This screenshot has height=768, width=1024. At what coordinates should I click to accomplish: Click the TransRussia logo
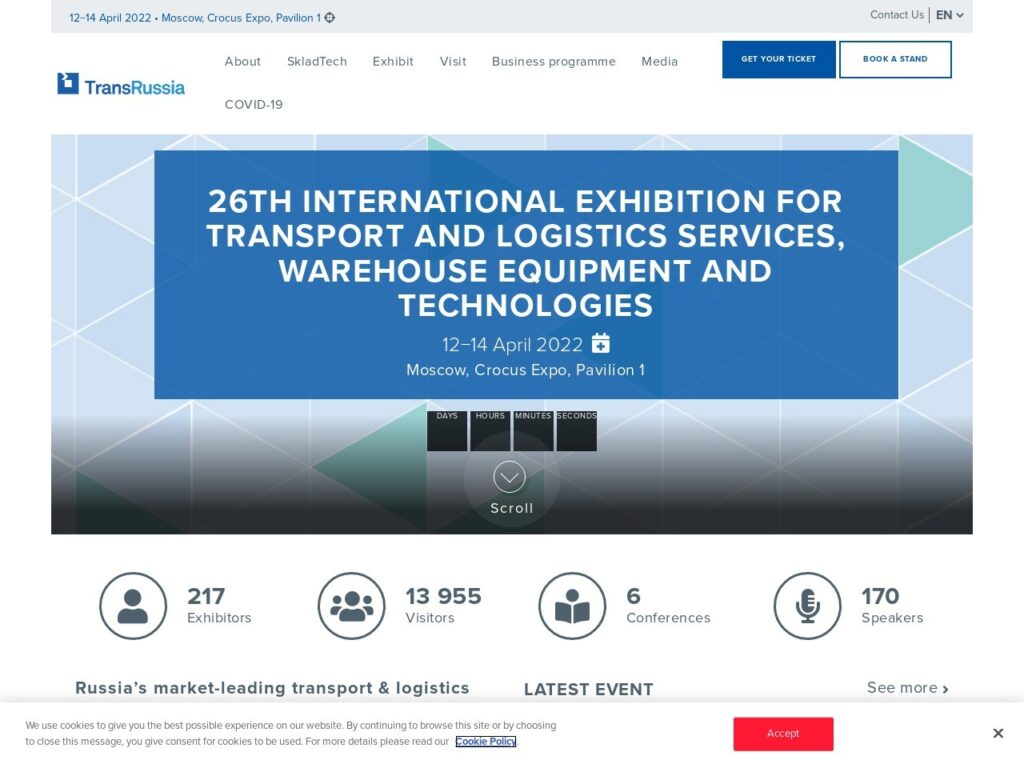pyautogui.click(x=121, y=84)
